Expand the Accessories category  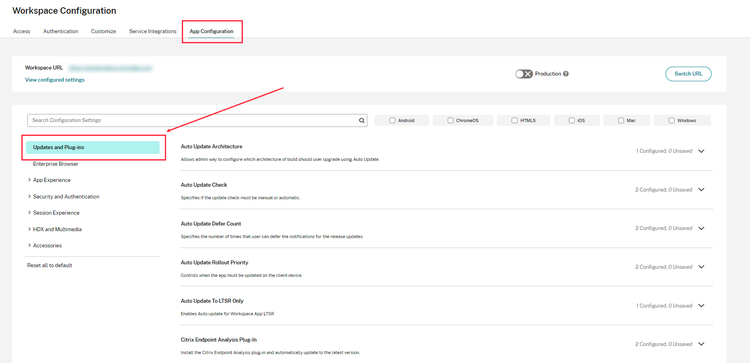(x=30, y=245)
